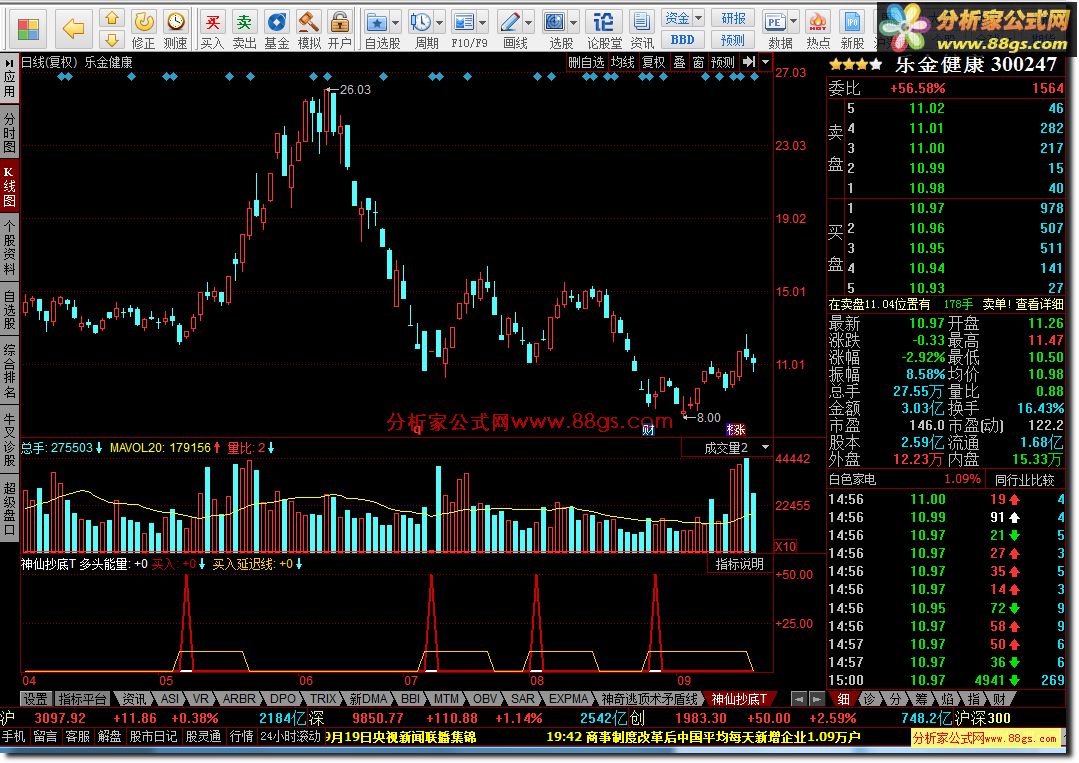Viewport: 1079px width, 763px height.
Task: Click the red 买入 buy icon
Action: point(213,23)
